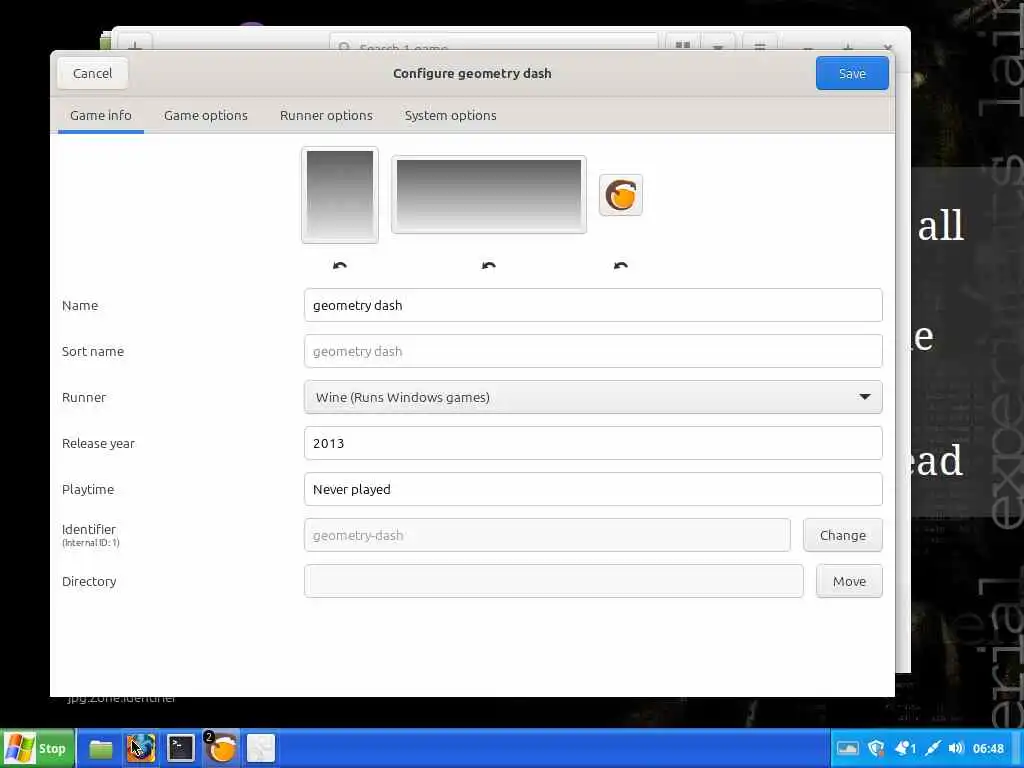
Task: Open the Stop start menu button
Action: (x=38, y=748)
